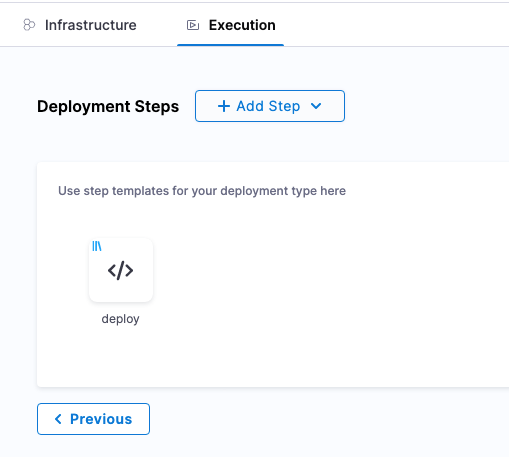Click the Deployment Steps heading
The height and width of the screenshot is (457, 509).
pos(108,106)
